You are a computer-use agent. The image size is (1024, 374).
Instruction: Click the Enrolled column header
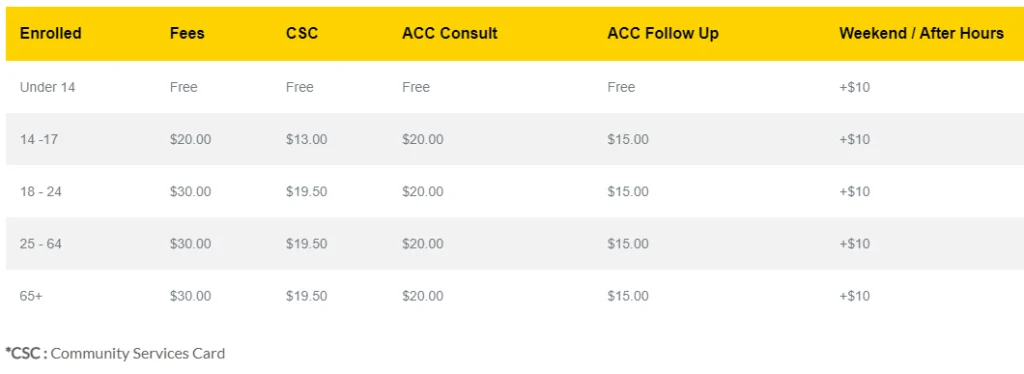(50, 33)
